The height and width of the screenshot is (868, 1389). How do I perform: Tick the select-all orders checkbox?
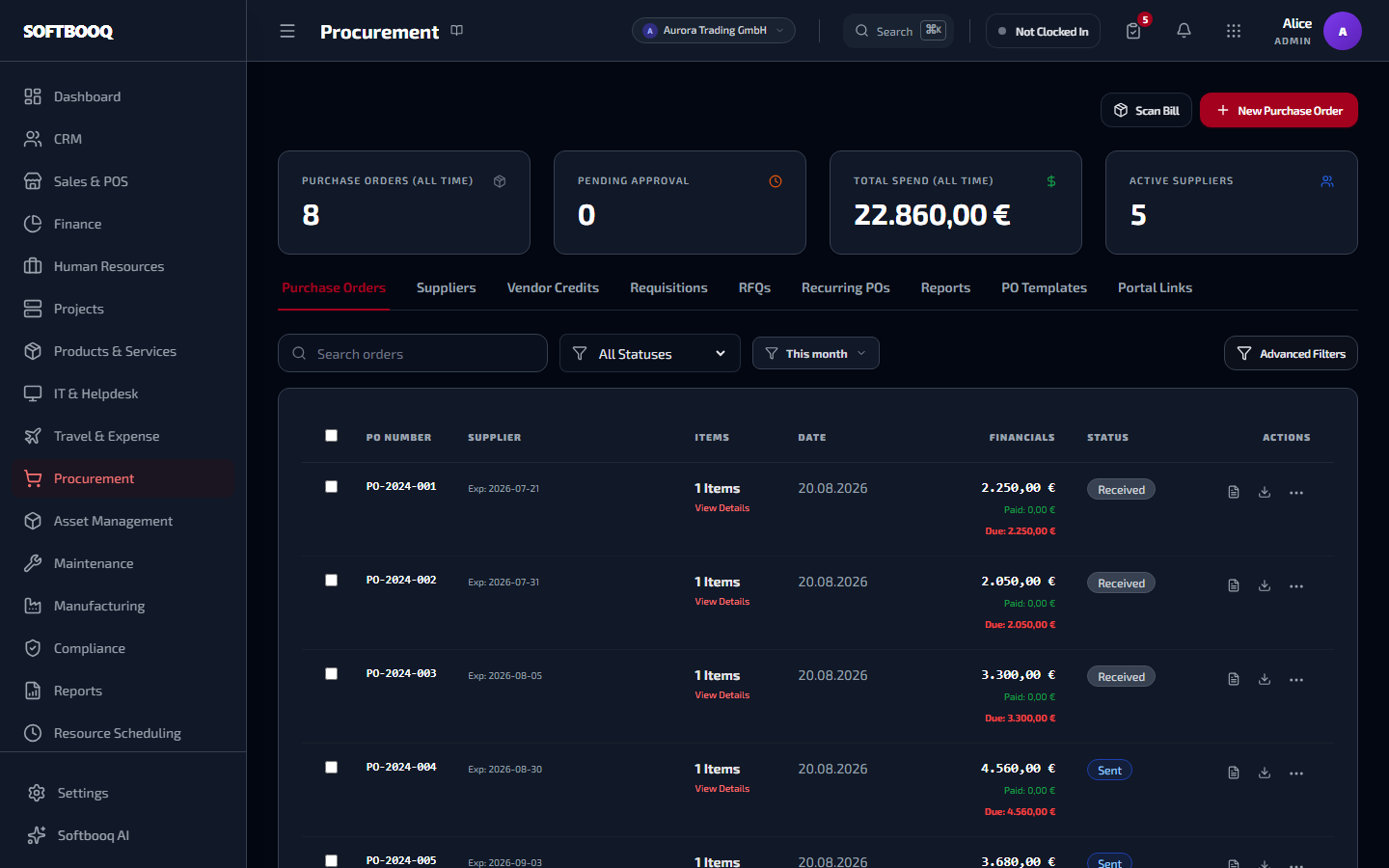(331, 435)
